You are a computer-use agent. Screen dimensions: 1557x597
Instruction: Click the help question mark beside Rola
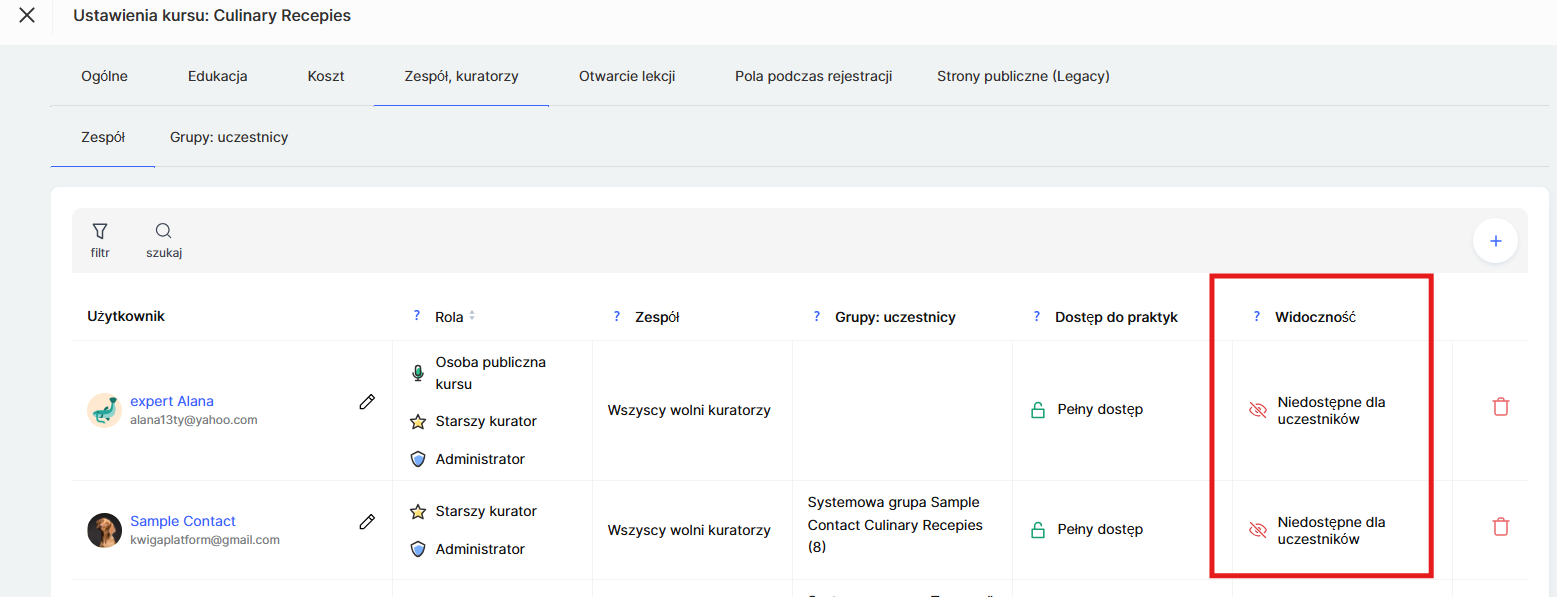pyautogui.click(x=417, y=316)
